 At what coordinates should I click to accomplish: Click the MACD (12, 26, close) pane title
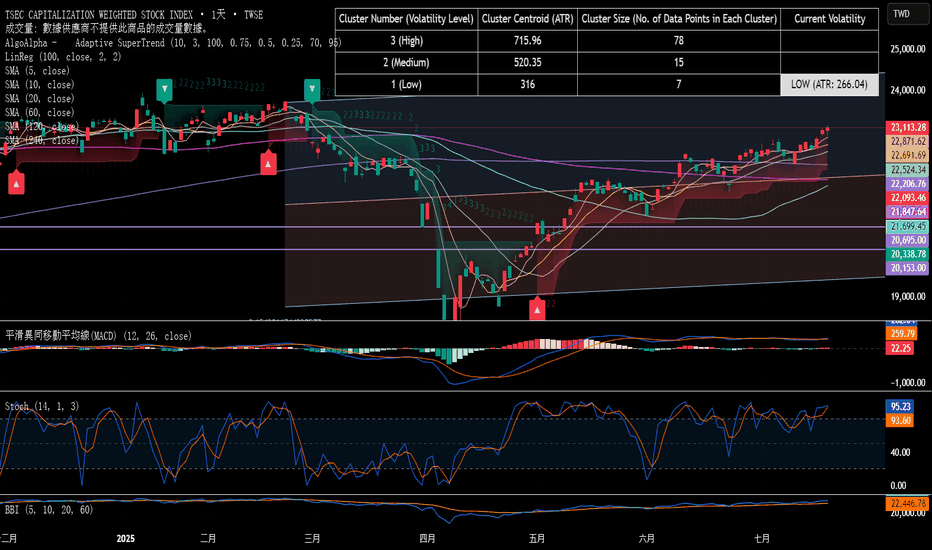pyautogui.click(x=99, y=336)
